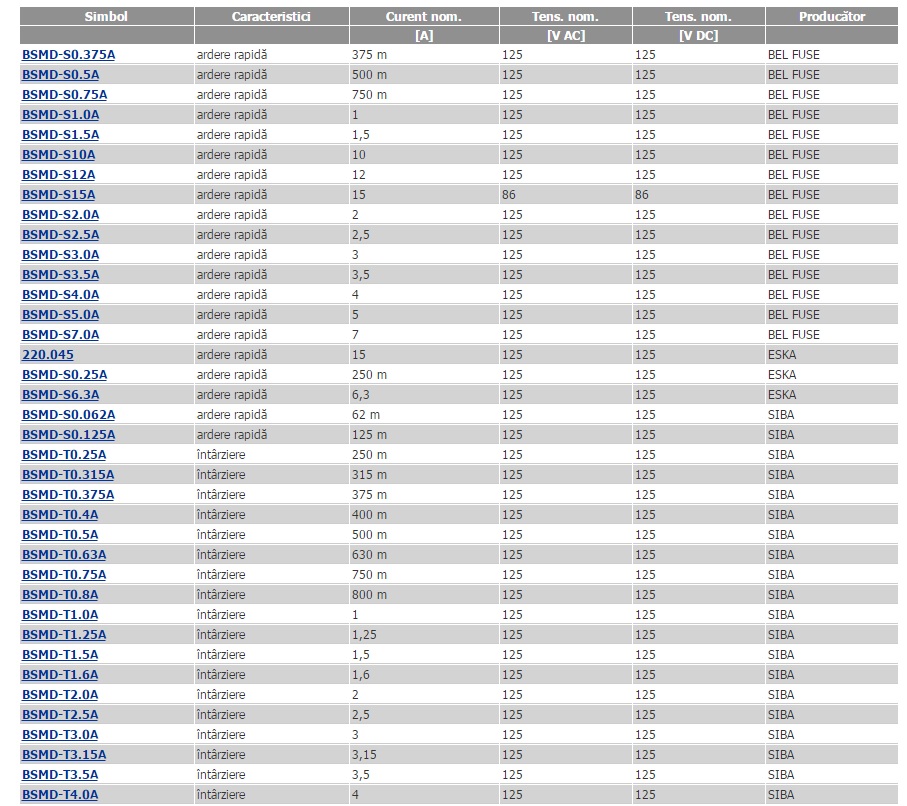The width and height of the screenshot is (907, 806).
Task: Select the 1,25 current value
Action: pos(364,635)
